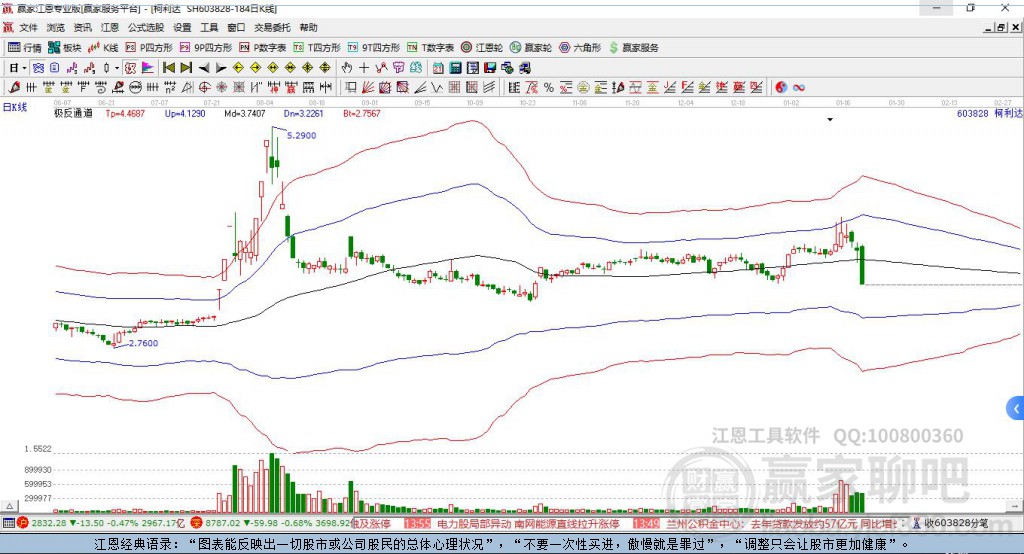
Task: Expand the 日 period dropdown
Action: tap(24, 68)
